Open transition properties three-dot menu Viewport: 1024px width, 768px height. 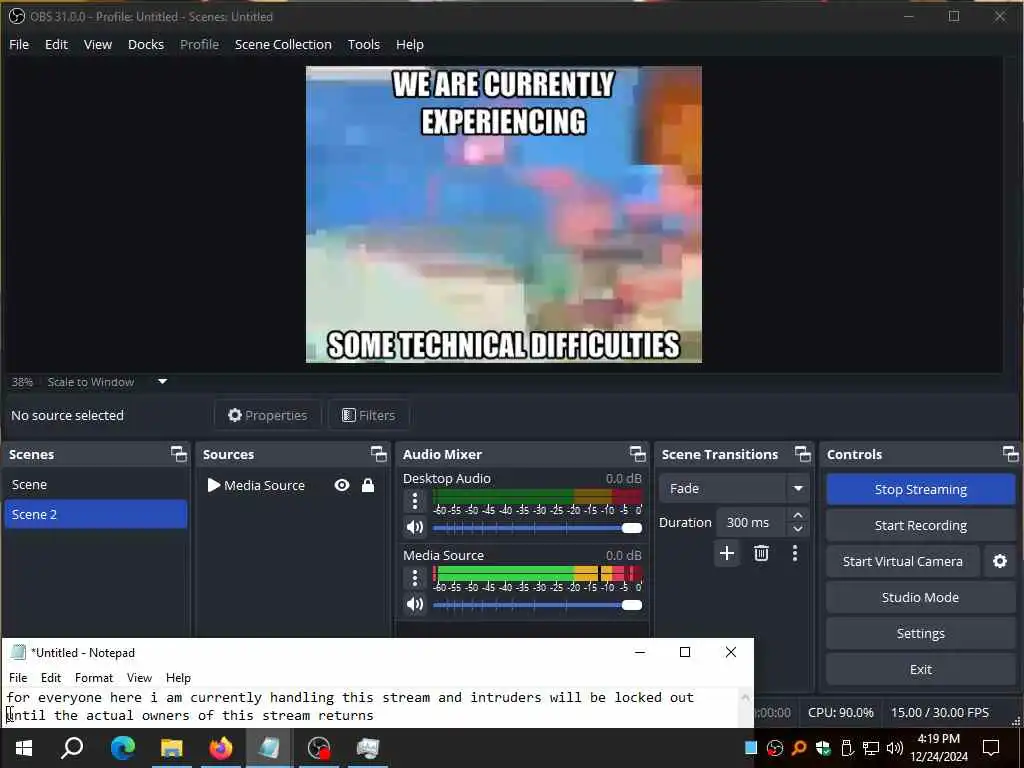coord(795,554)
